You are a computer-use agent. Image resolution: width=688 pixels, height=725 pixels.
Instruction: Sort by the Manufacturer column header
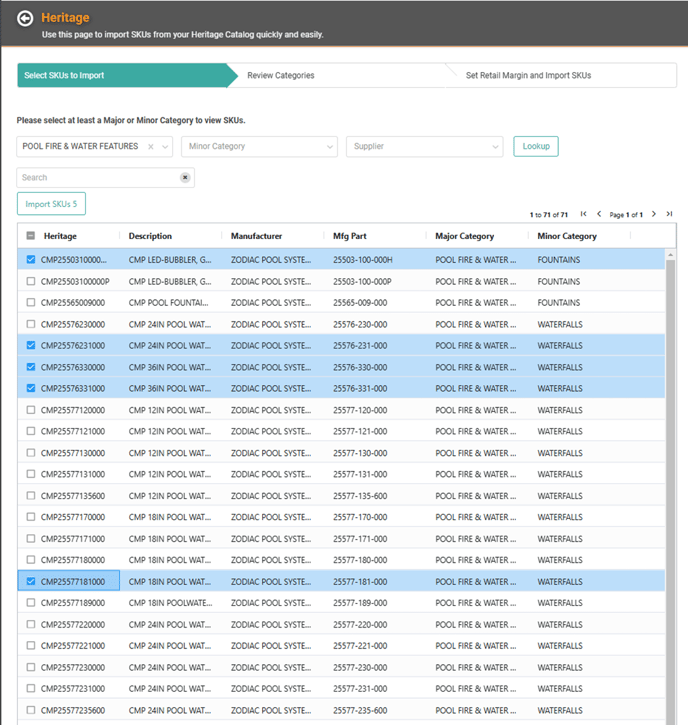pyautogui.click(x=256, y=236)
